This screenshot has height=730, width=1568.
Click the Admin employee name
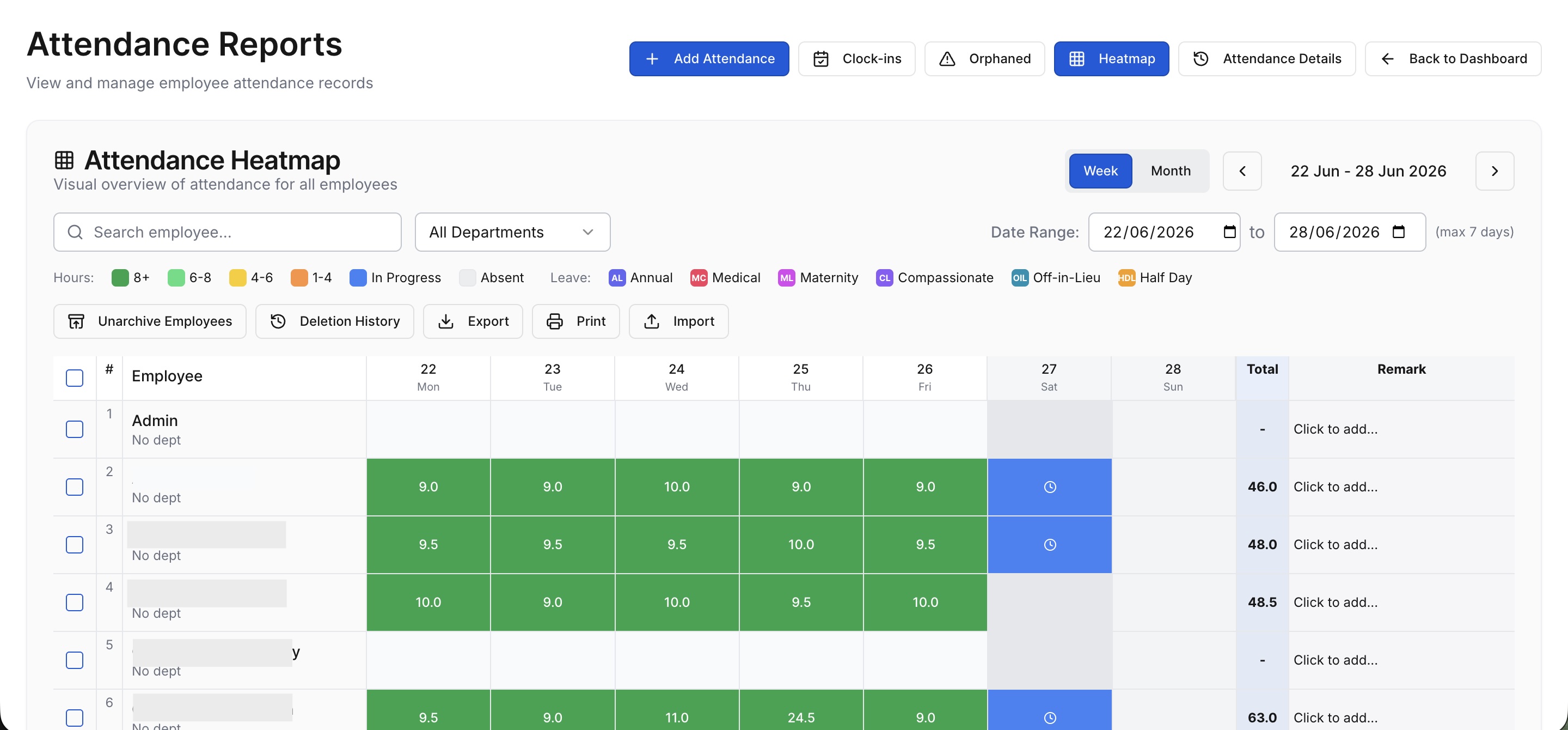click(155, 421)
